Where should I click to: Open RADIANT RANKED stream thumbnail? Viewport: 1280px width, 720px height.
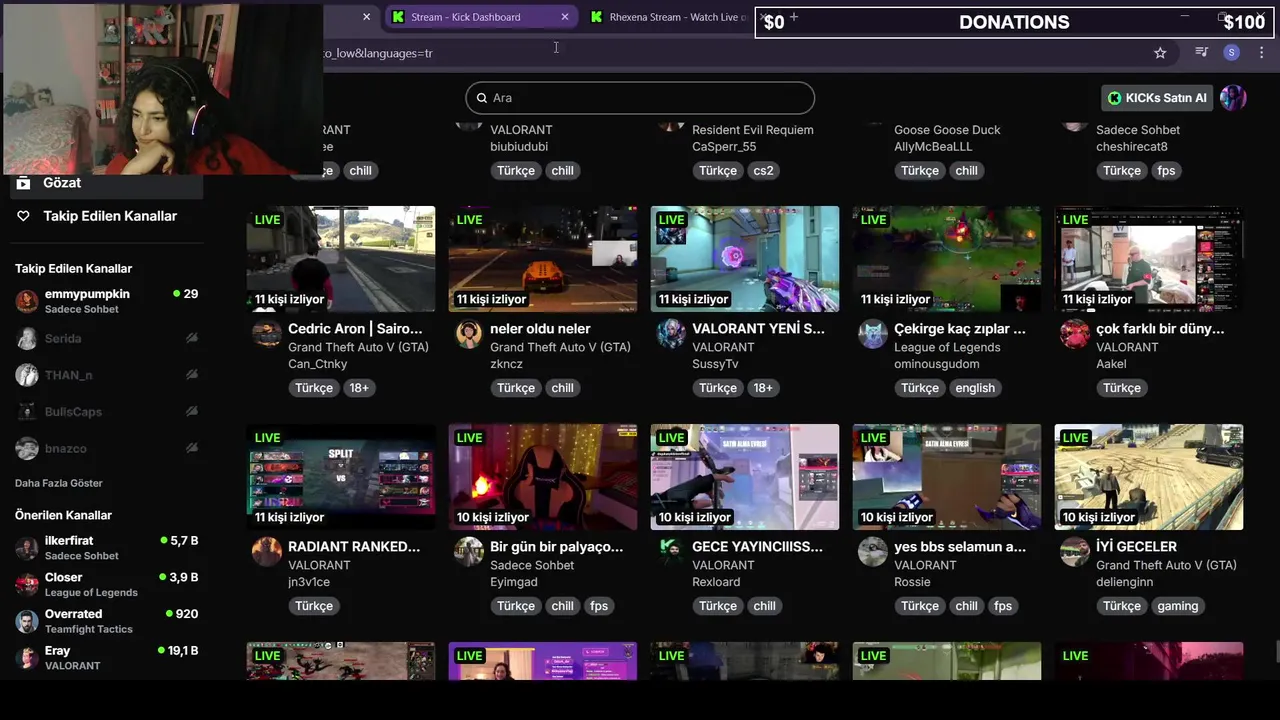pos(341,477)
